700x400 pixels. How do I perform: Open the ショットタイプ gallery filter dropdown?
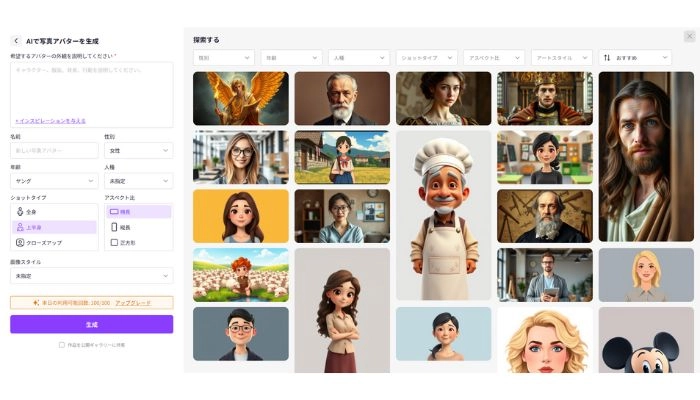[x=426, y=58]
